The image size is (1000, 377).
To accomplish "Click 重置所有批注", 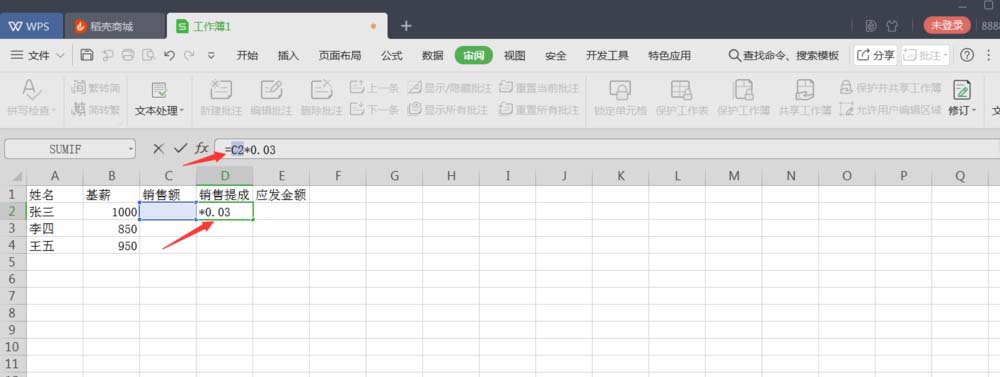I will coord(540,110).
